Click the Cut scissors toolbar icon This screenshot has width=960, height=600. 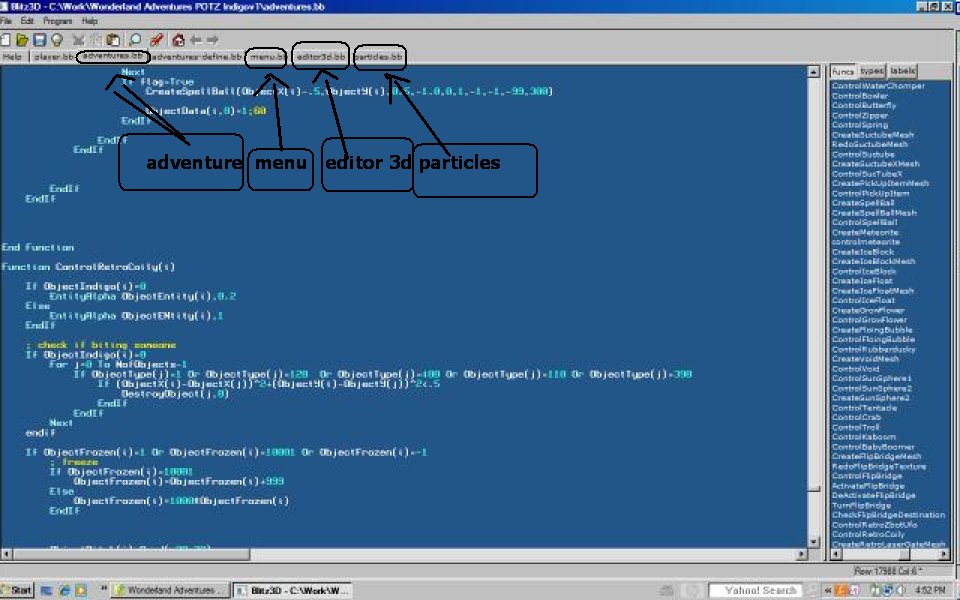78,40
